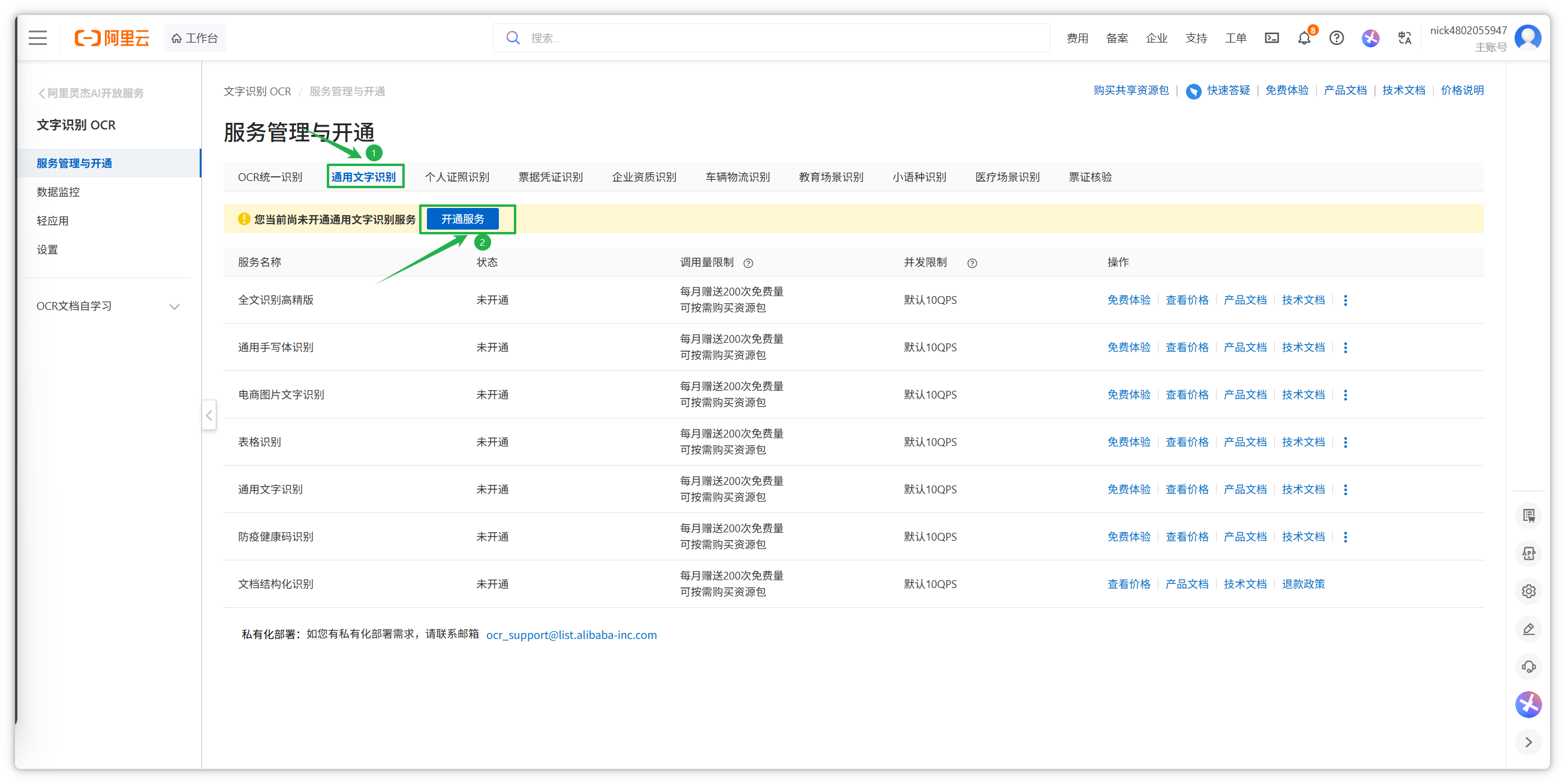This screenshot has width=1565, height=784.
Task: Open the hamburger navigation menu
Action: point(38,38)
